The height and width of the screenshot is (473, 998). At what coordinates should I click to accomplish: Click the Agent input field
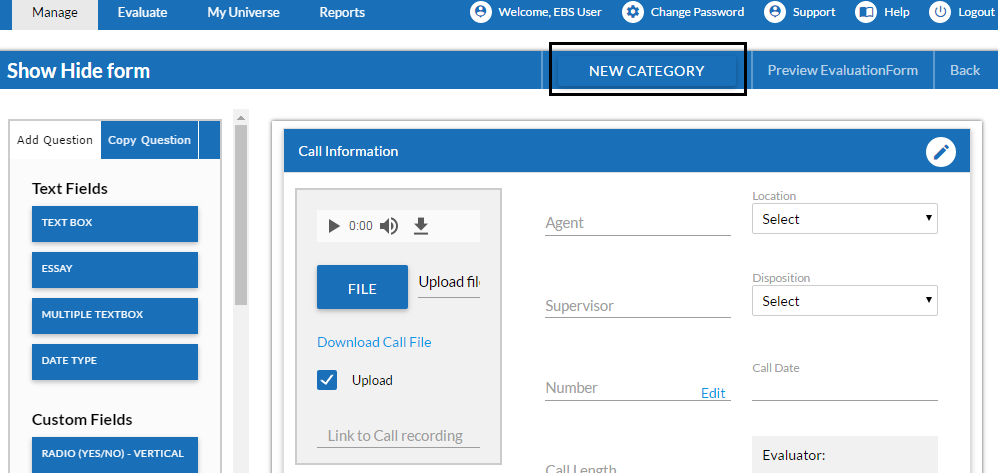638,223
